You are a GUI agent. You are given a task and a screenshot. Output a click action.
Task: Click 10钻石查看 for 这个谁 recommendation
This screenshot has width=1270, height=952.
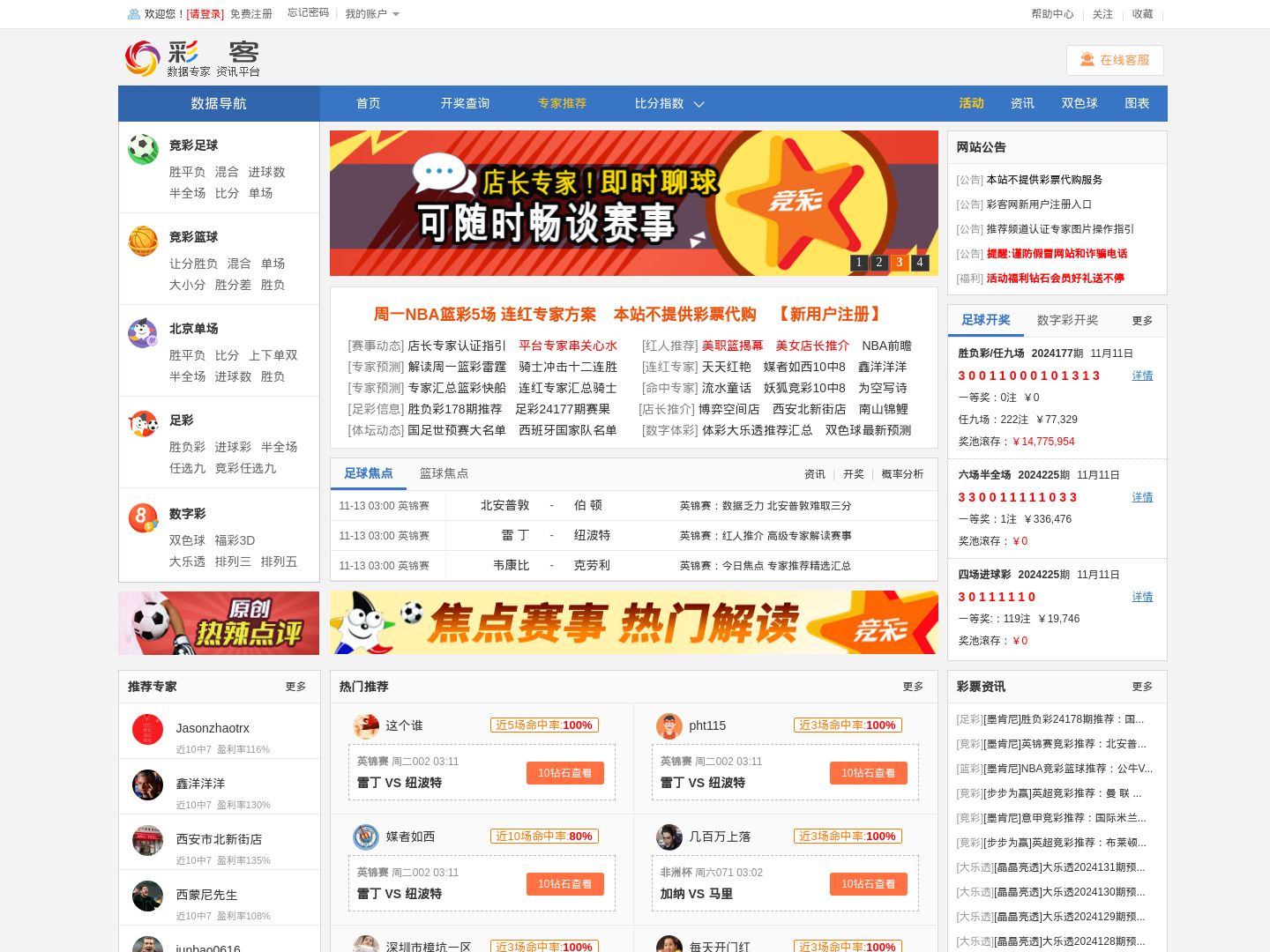pyautogui.click(x=565, y=773)
